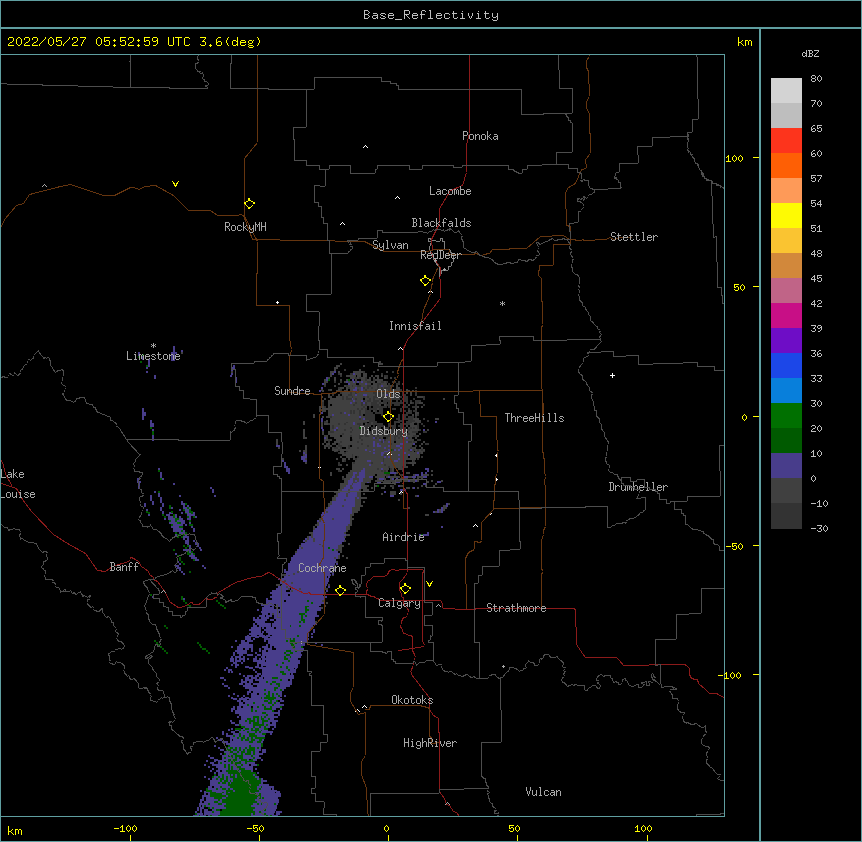Select the Innisfail label

click(x=415, y=326)
